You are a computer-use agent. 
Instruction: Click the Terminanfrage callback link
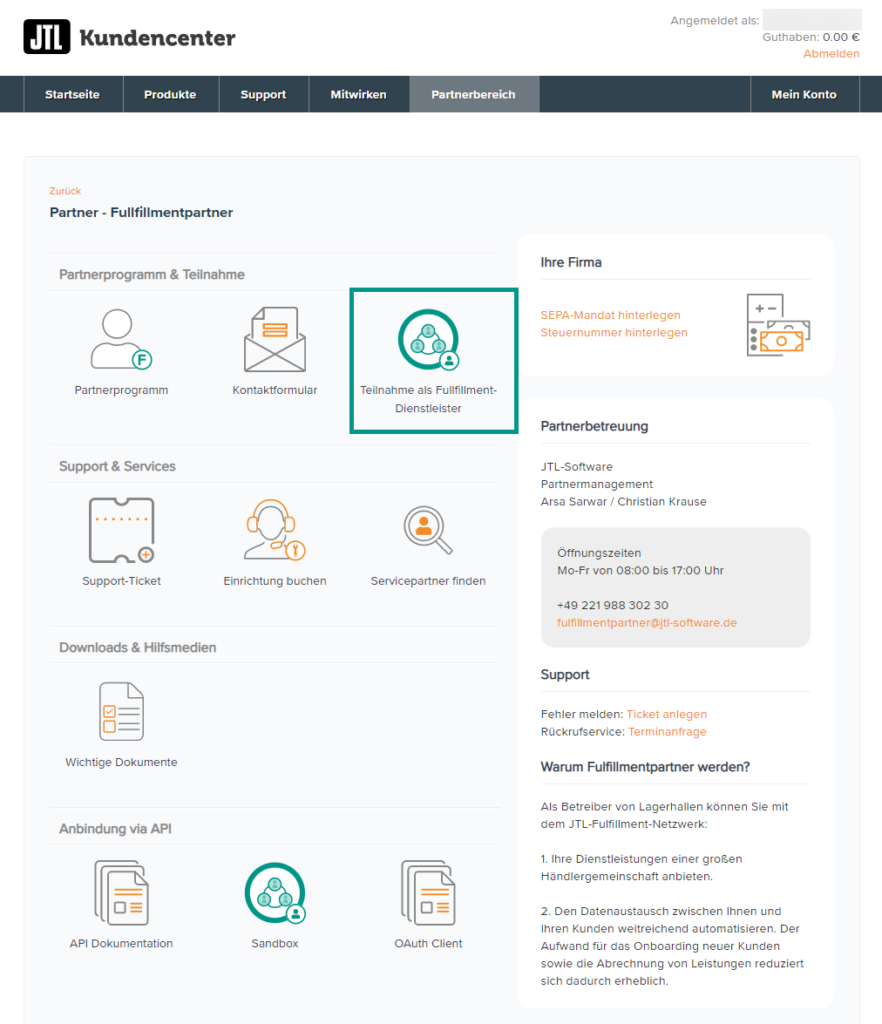667,732
